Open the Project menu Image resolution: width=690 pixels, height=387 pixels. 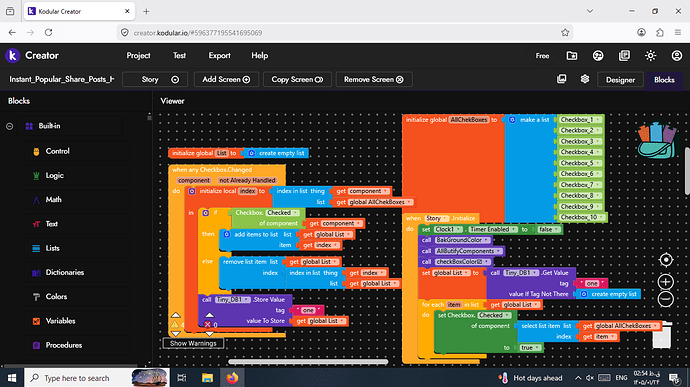pos(138,55)
